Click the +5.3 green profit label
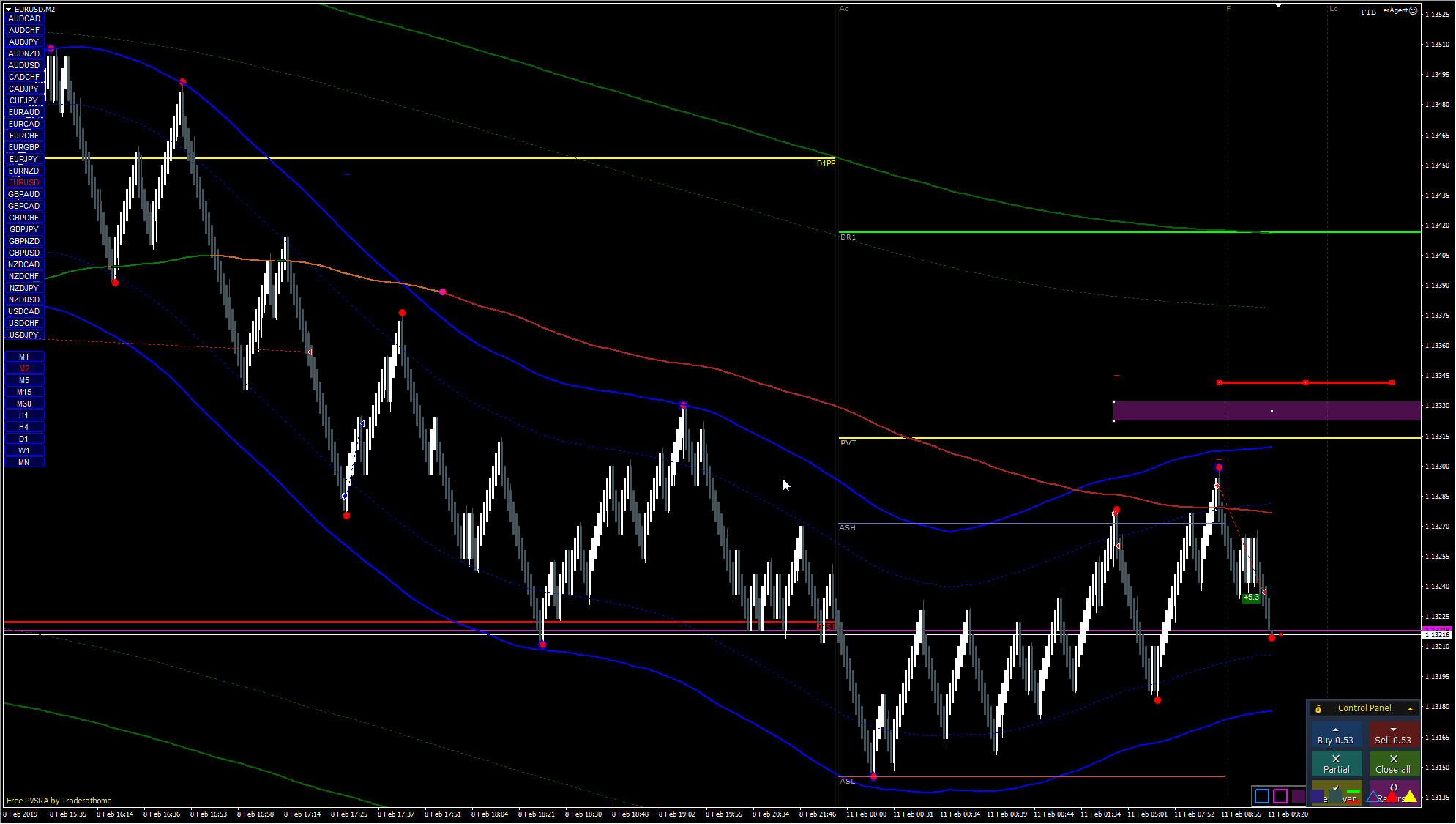The width and height of the screenshot is (1456, 824). tap(1251, 598)
